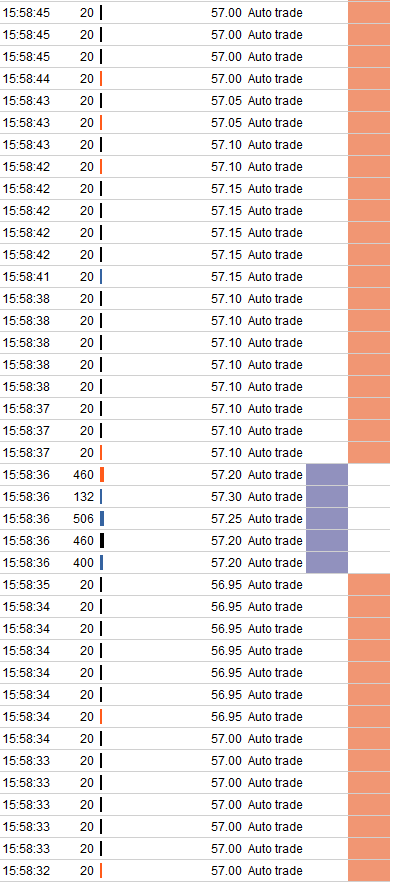Click the orange bar in the 15:58:44 row

(101, 79)
